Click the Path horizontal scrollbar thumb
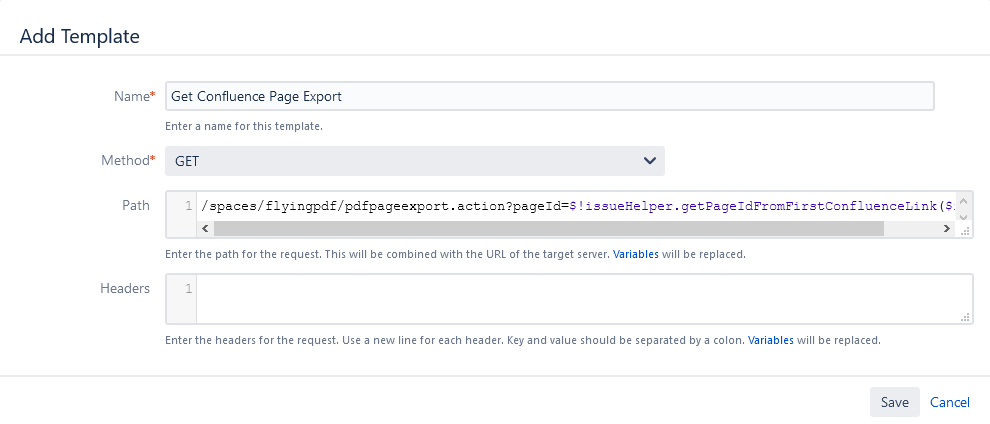The height and width of the screenshot is (424, 990). (548, 229)
